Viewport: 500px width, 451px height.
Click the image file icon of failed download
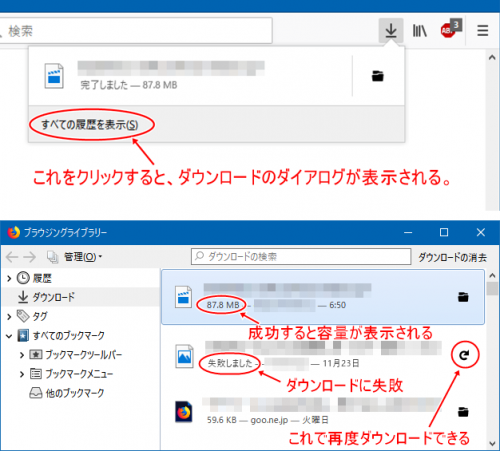[184, 356]
